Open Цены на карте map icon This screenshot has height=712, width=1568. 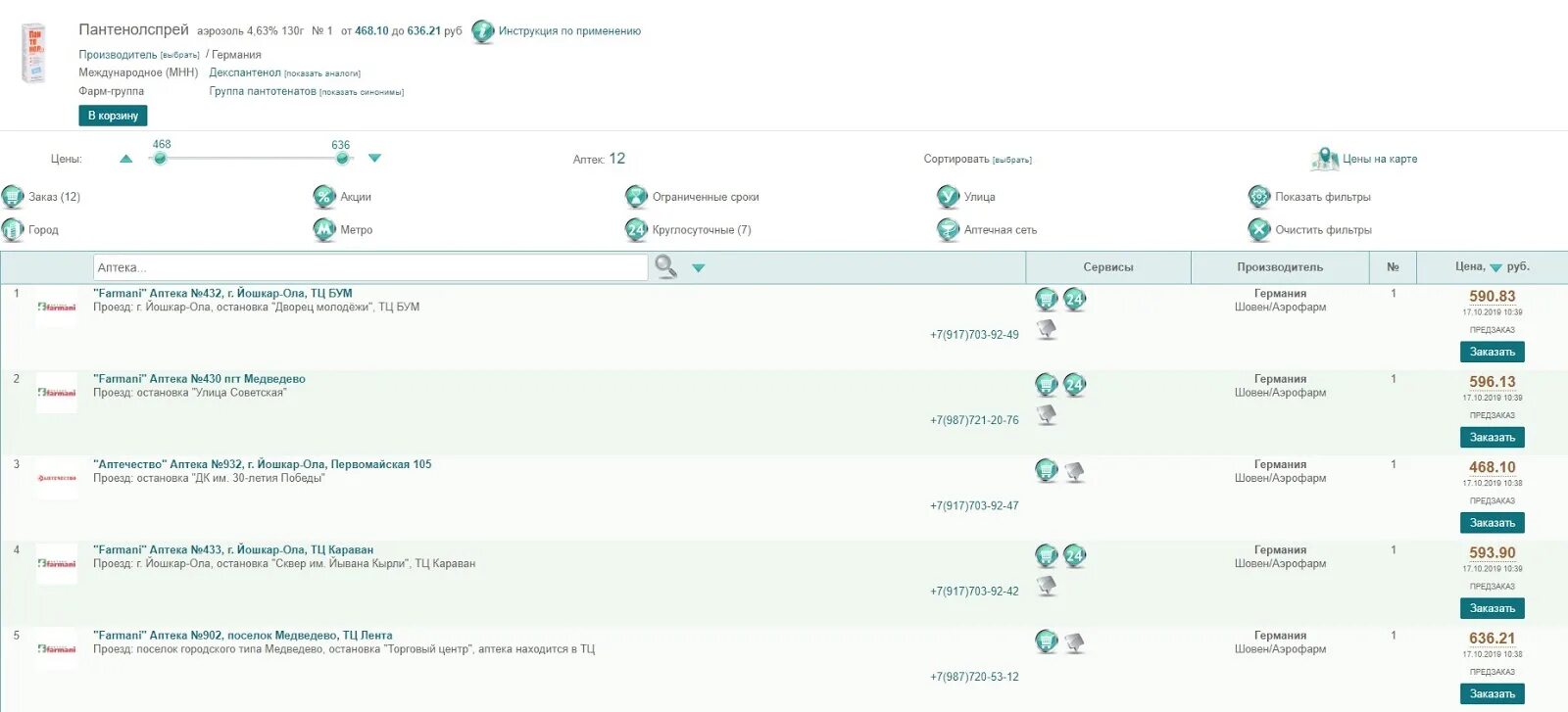click(x=1325, y=159)
